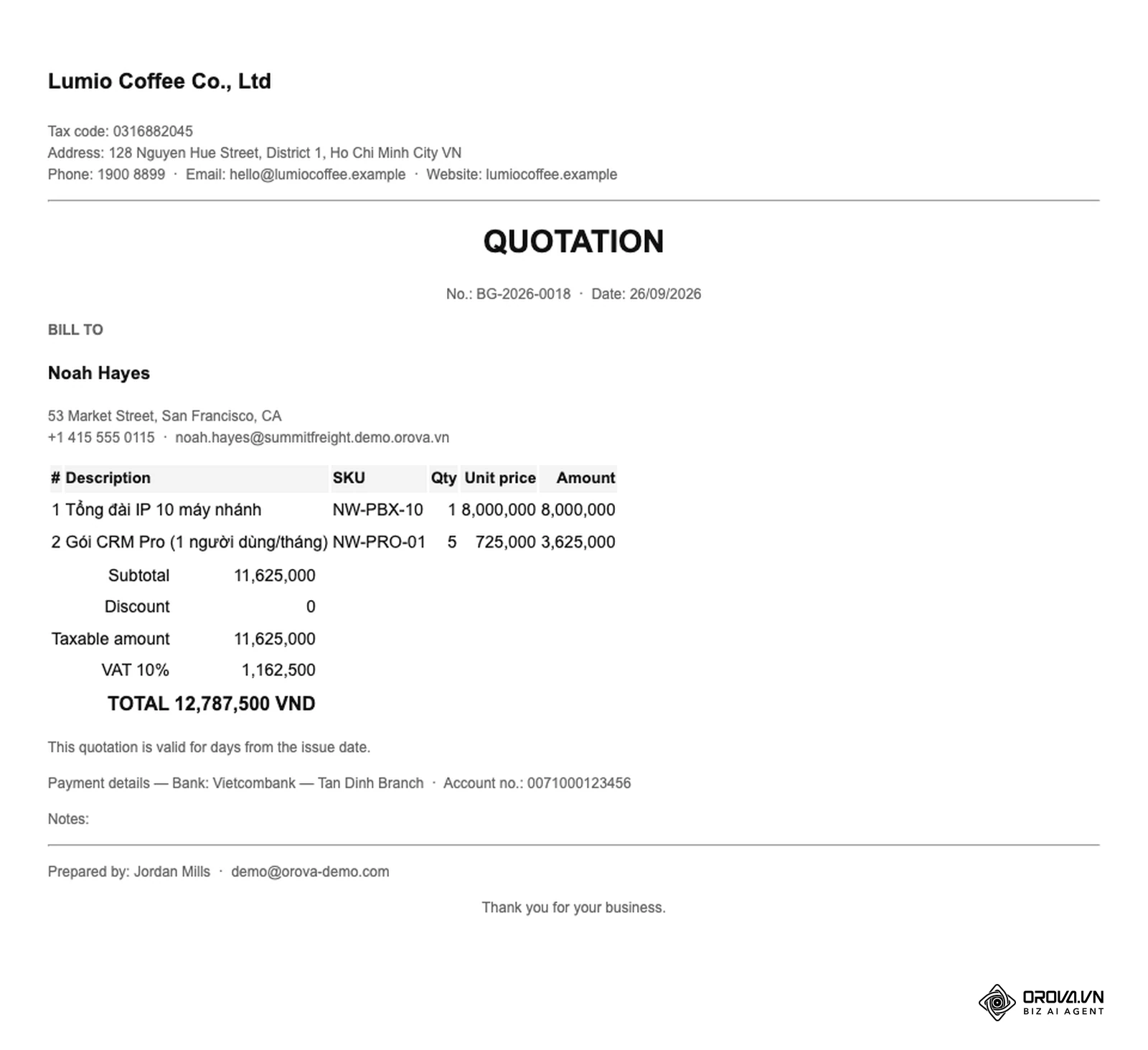Click the date 26/09/2026

tap(665, 294)
